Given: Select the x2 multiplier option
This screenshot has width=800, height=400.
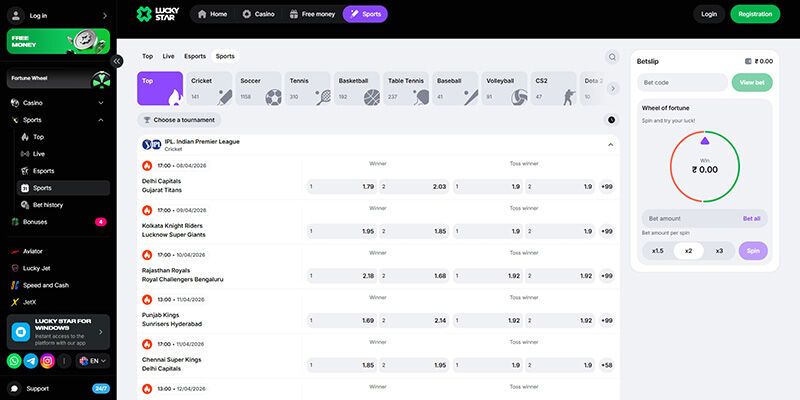Looking at the screenshot, I should pos(688,251).
